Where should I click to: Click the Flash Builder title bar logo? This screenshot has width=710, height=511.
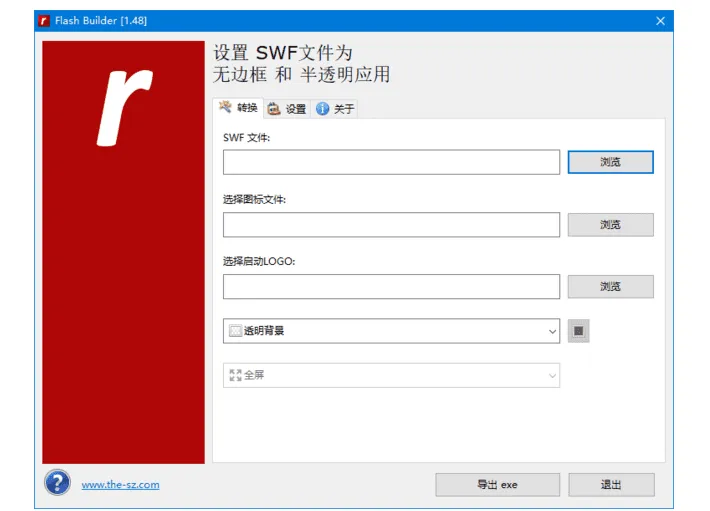tap(44, 21)
